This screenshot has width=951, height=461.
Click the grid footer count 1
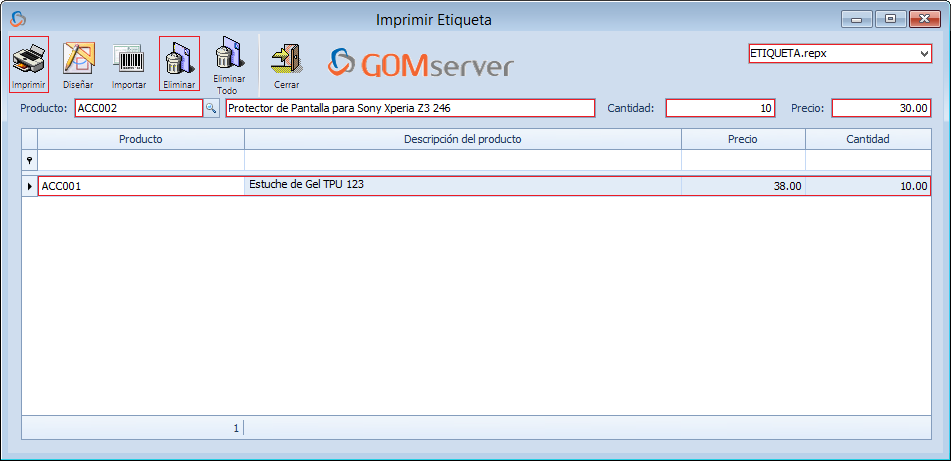point(236,428)
